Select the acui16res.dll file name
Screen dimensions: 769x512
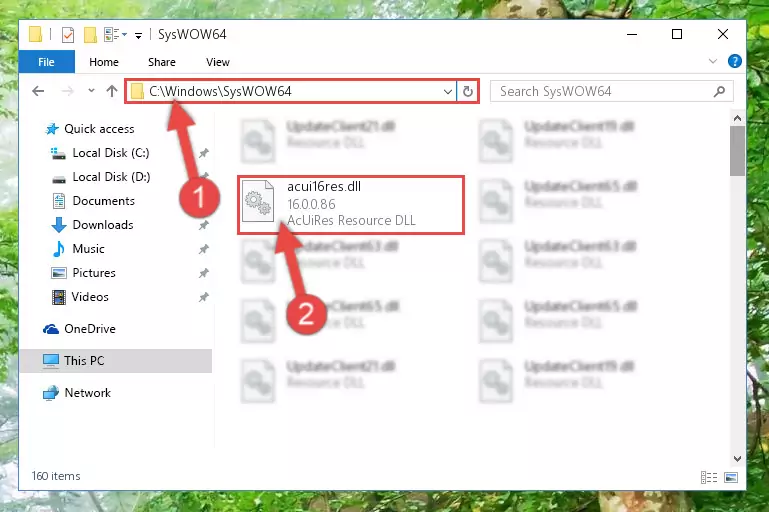point(324,186)
